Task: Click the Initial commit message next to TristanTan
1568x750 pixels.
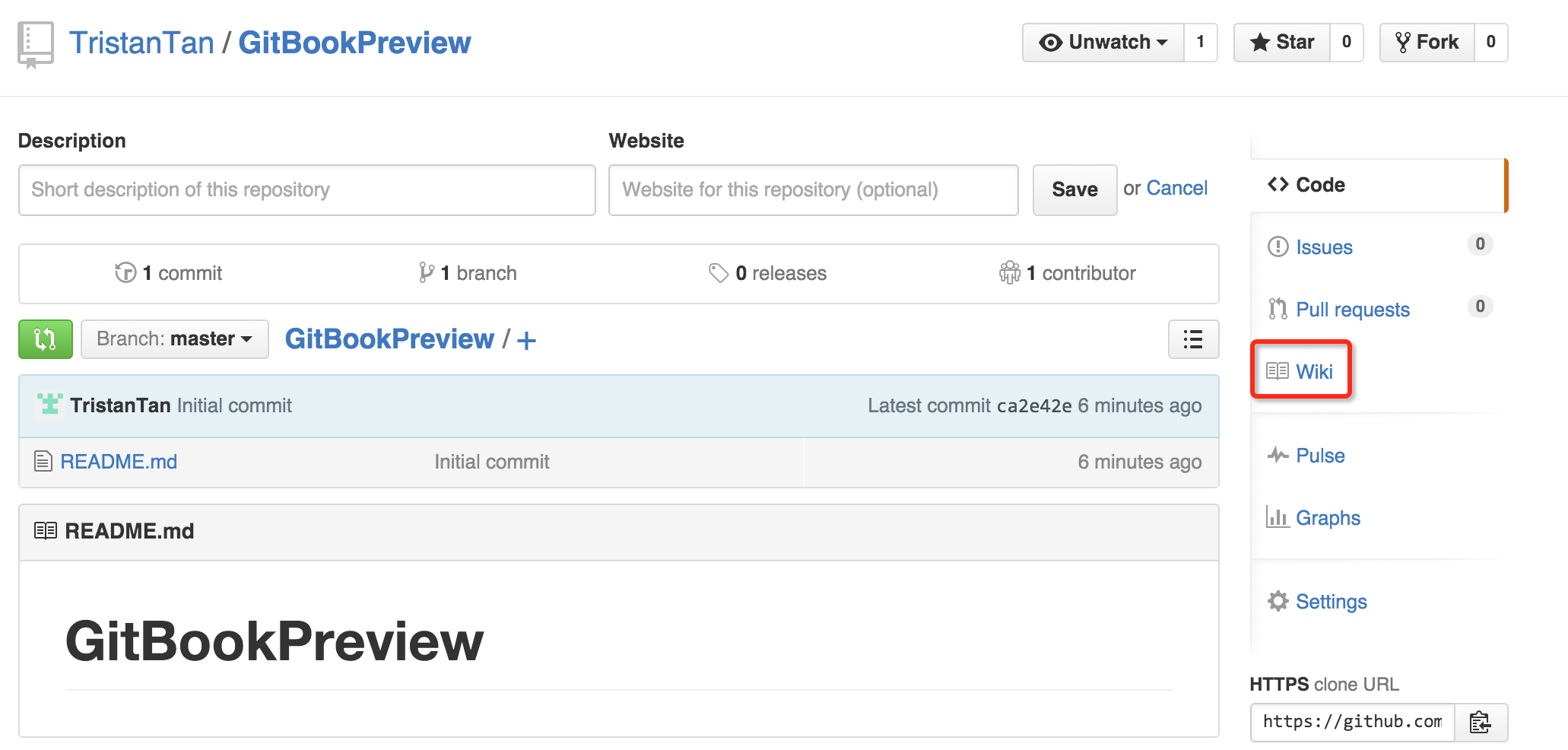Action: (x=234, y=405)
